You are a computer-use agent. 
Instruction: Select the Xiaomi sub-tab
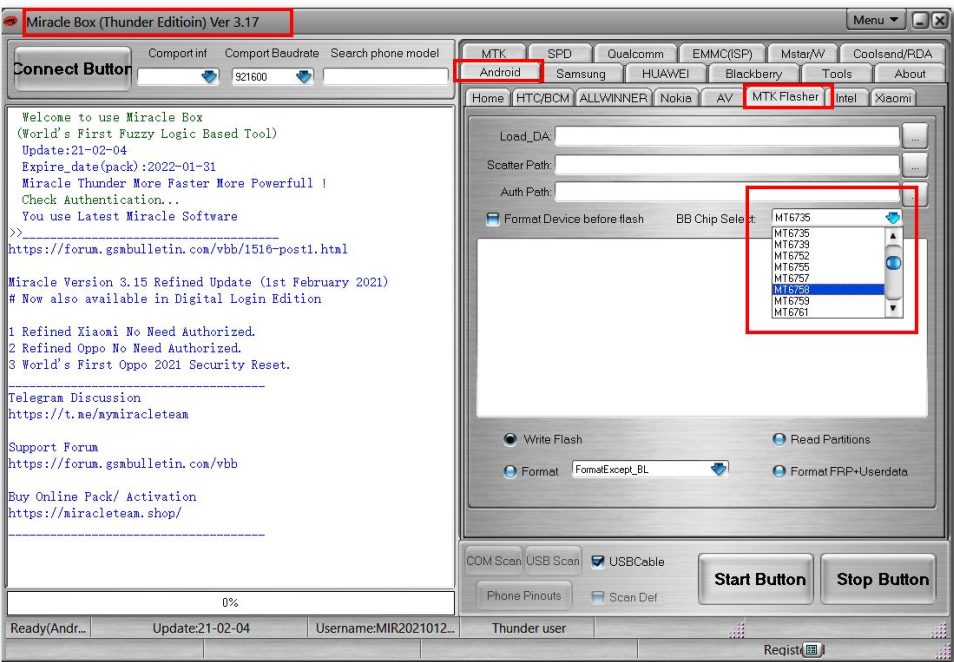[893, 98]
